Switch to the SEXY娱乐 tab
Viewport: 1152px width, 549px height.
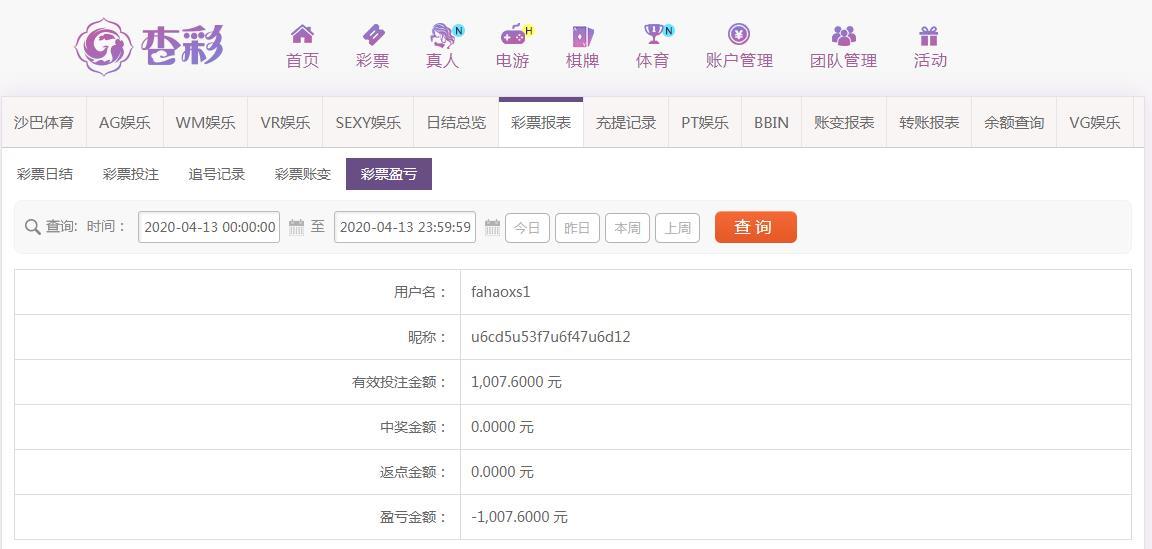coord(368,123)
